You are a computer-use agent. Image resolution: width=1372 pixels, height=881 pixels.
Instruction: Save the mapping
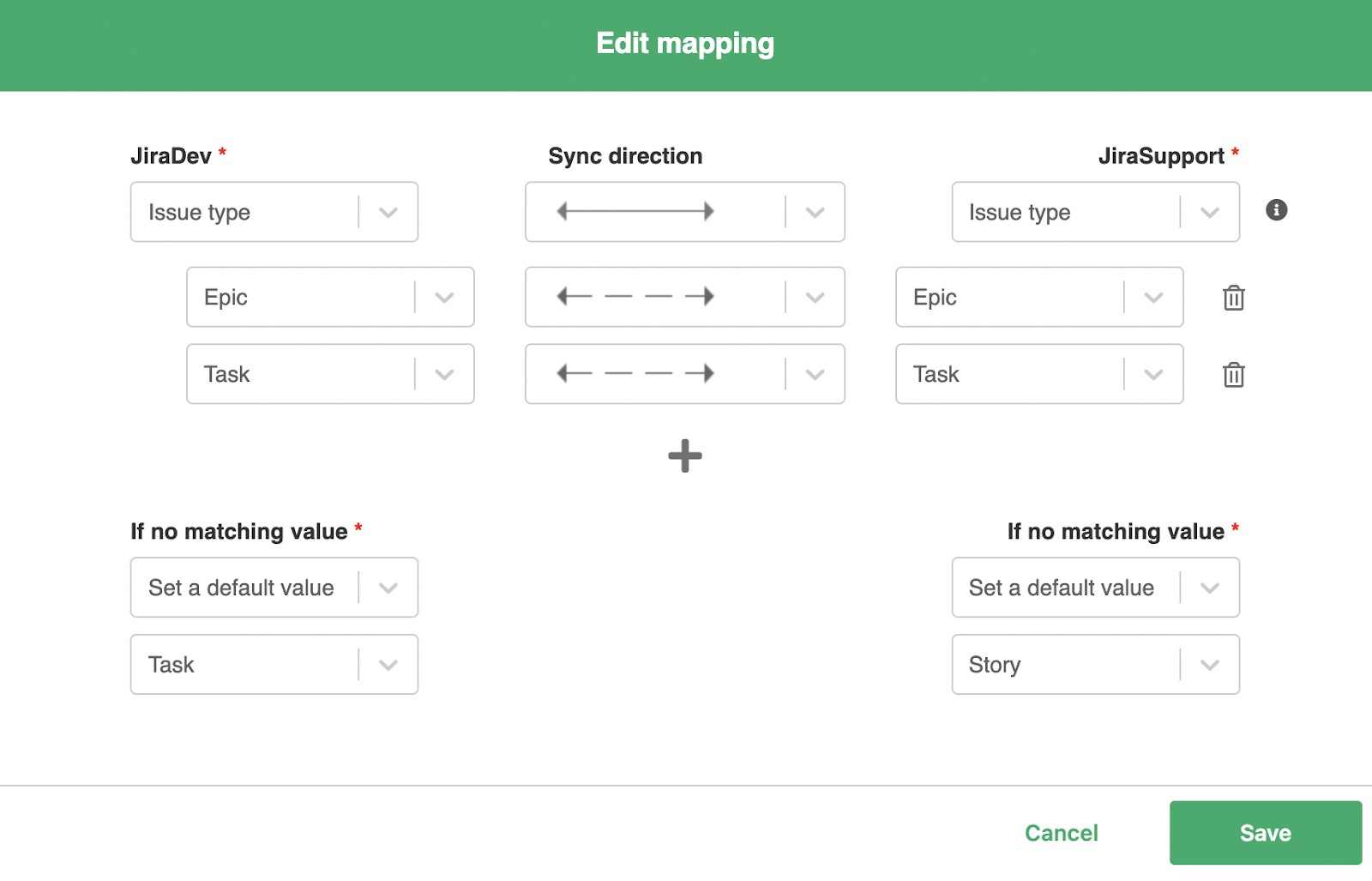point(1266,833)
